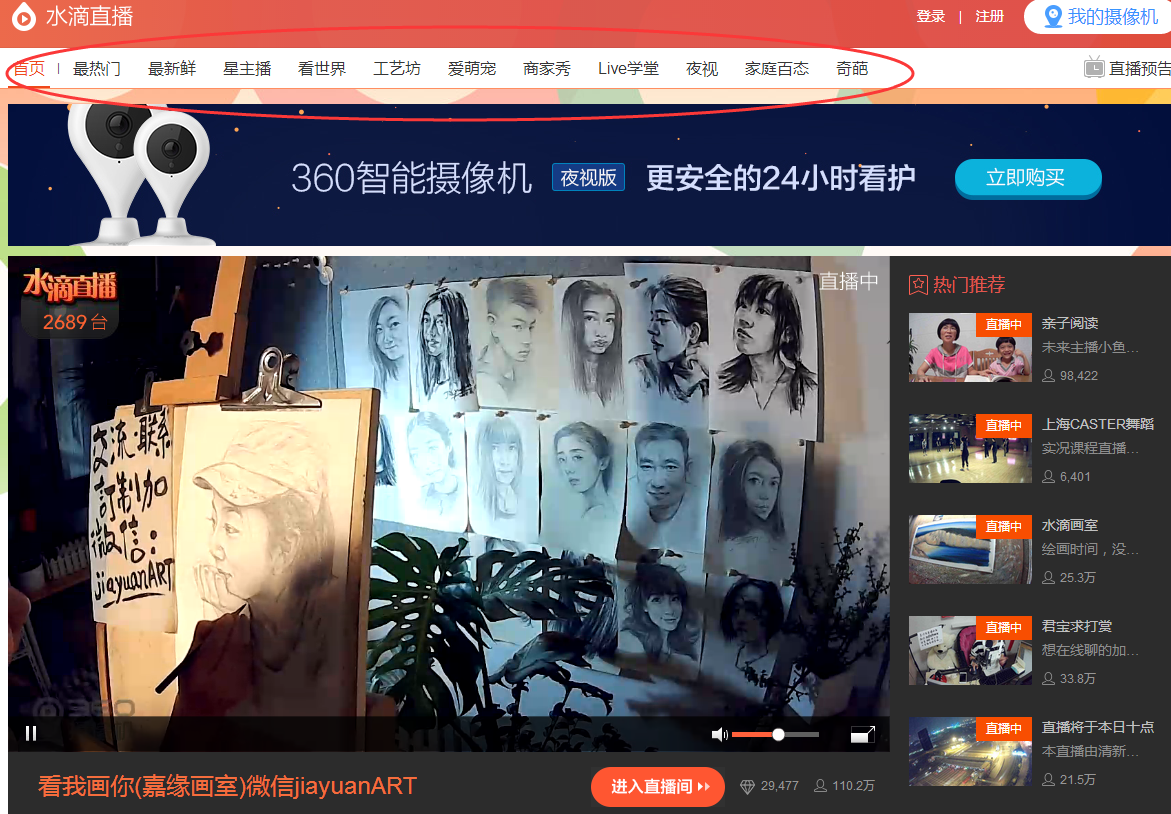Click the 想在线聊的加… description text
Image resolution: width=1171 pixels, height=814 pixels.
pos(1090,650)
